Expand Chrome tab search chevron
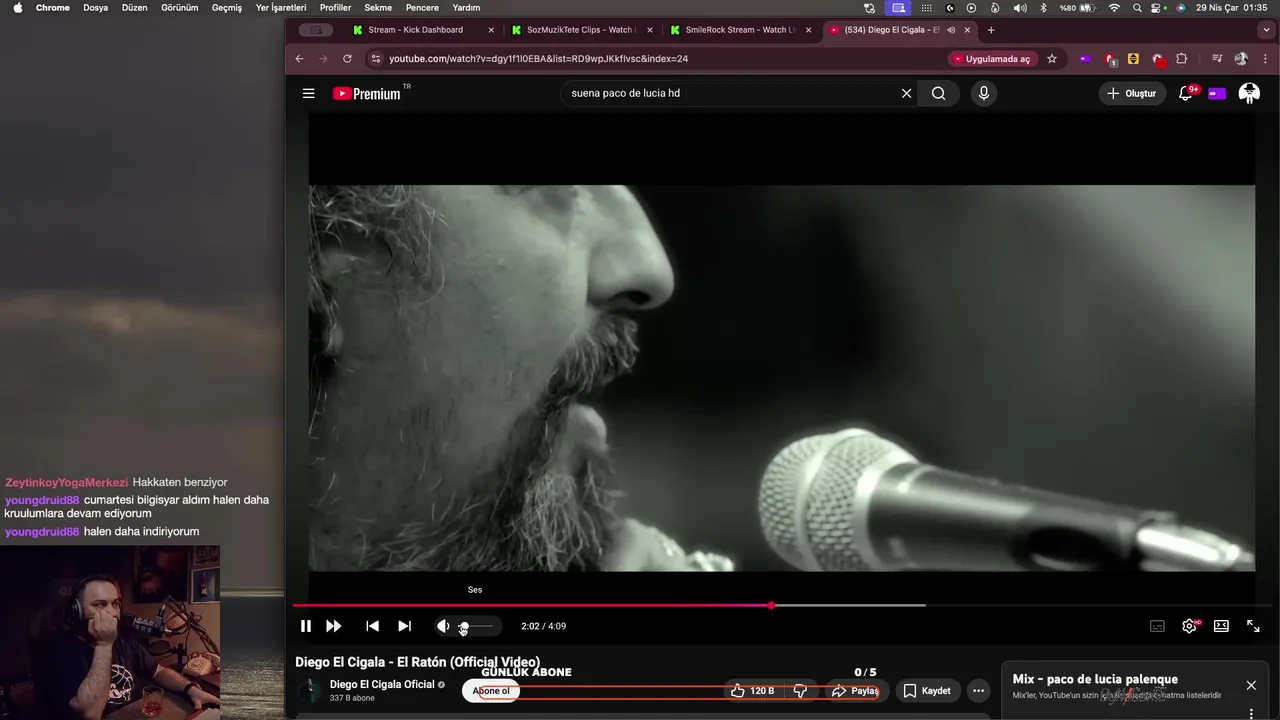The image size is (1280, 720). (1265, 30)
